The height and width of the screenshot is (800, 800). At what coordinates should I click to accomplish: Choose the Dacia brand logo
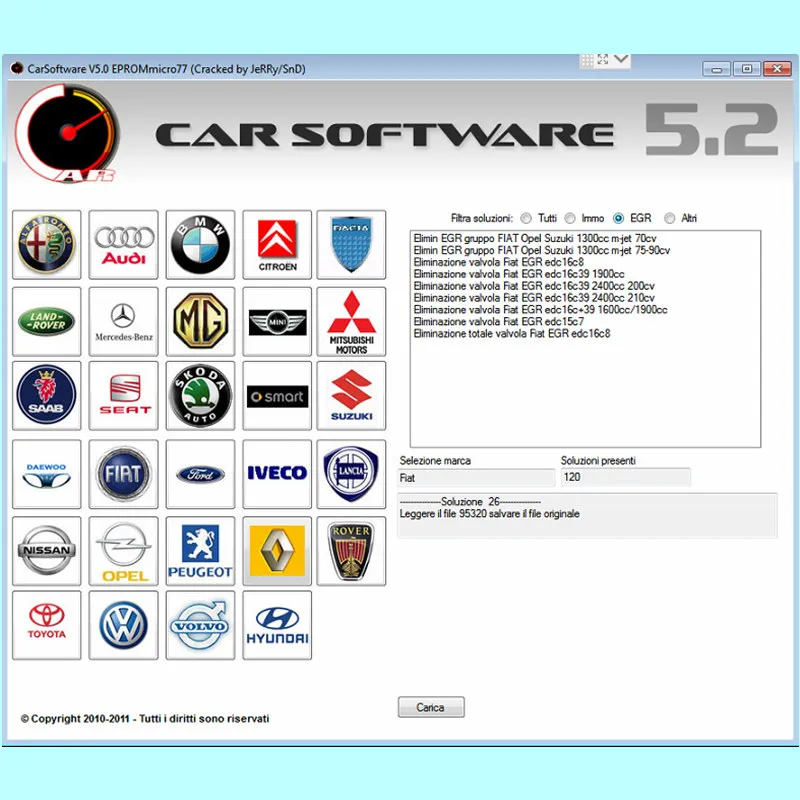point(351,244)
